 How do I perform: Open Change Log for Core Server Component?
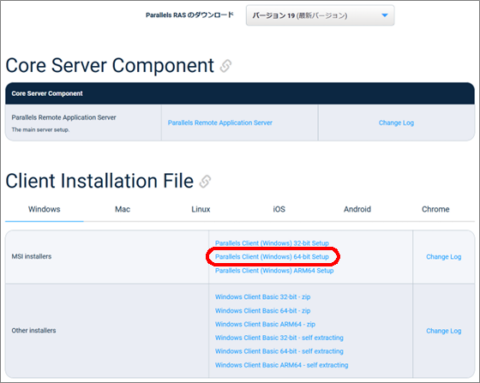click(x=396, y=123)
